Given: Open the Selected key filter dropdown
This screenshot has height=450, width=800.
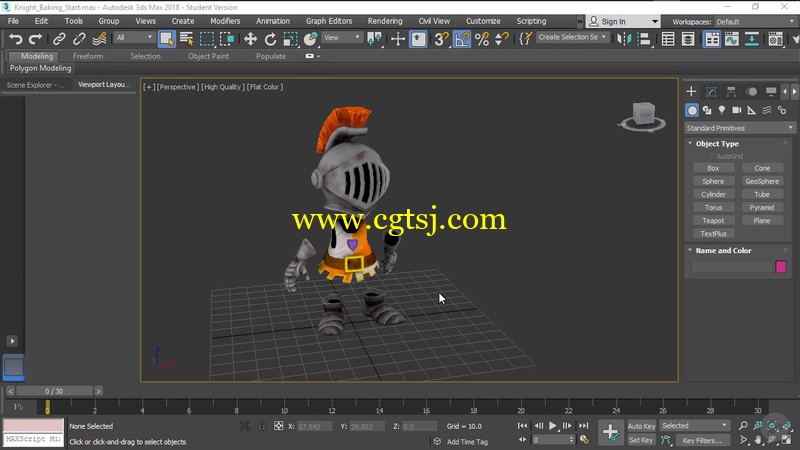Looking at the screenshot, I should [694, 426].
